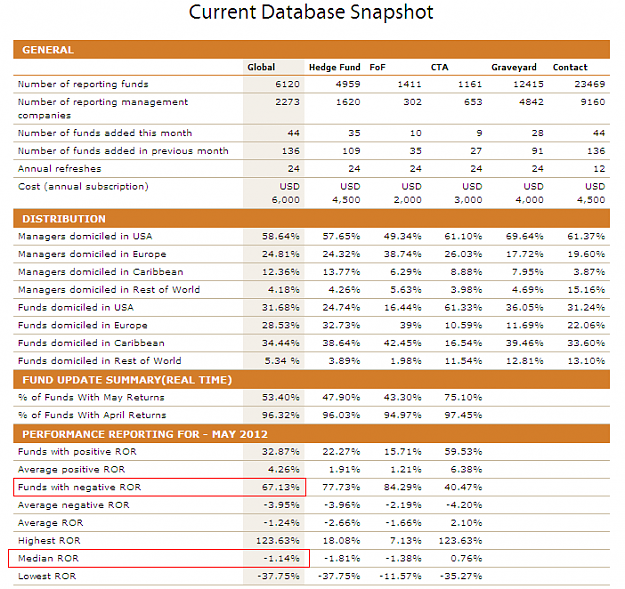Select Funds domiciled in Rest of World
Image resolution: width=625 pixels, height=589 pixels.
pos(100,361)
